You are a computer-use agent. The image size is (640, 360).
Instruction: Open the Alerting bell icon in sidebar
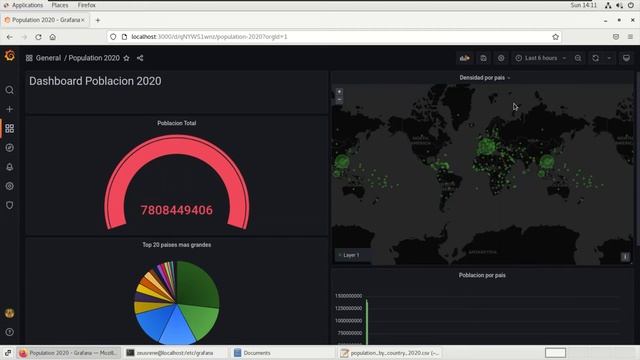9,167
